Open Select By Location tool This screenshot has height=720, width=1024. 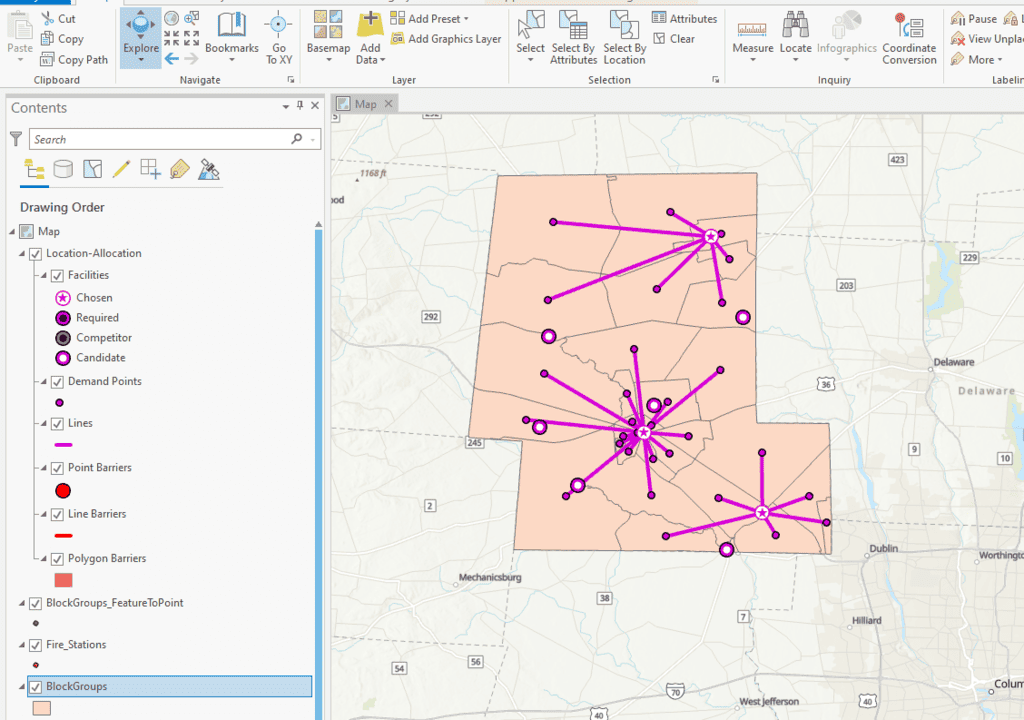point(624,38)
